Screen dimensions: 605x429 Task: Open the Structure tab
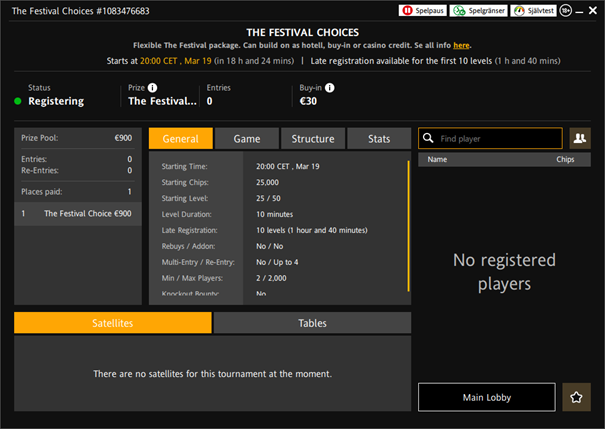[313, 139]
